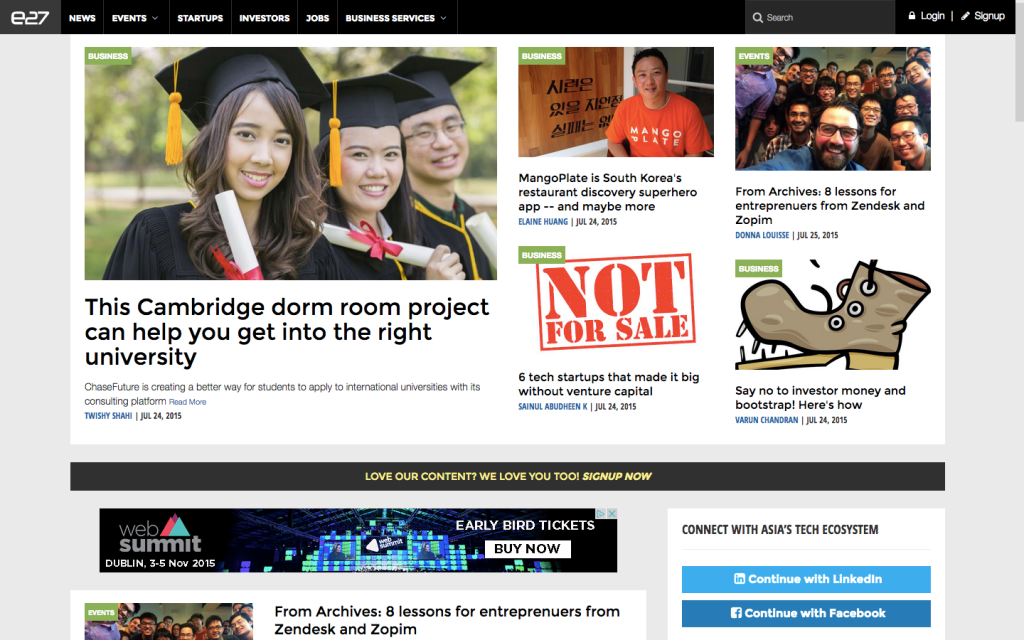Open author Donna Louisse's profile
Viewport: 1024px width, 640px height.
coord(761,235)
